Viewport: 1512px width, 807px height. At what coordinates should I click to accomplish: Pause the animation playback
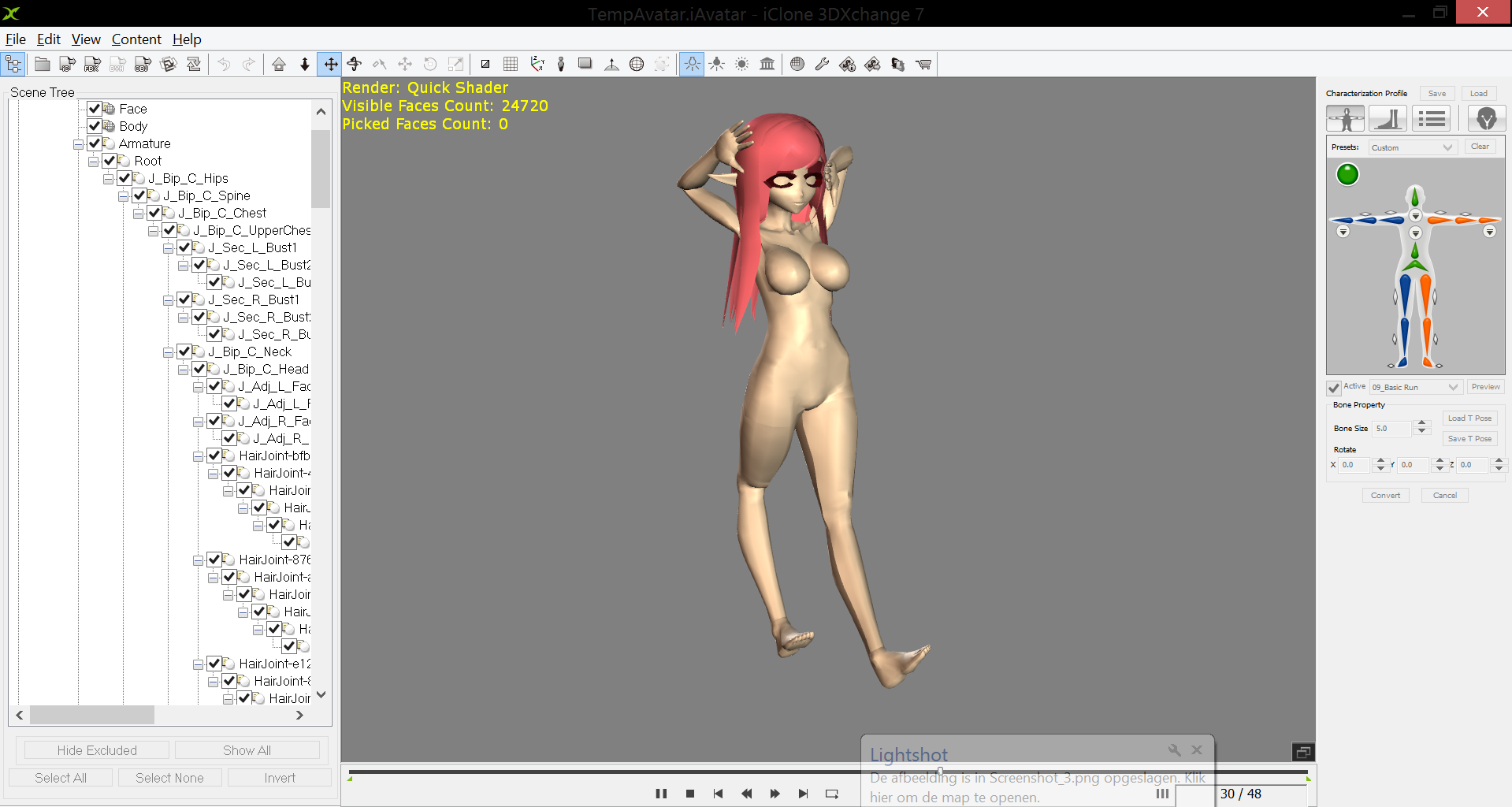tap(661, 794)
